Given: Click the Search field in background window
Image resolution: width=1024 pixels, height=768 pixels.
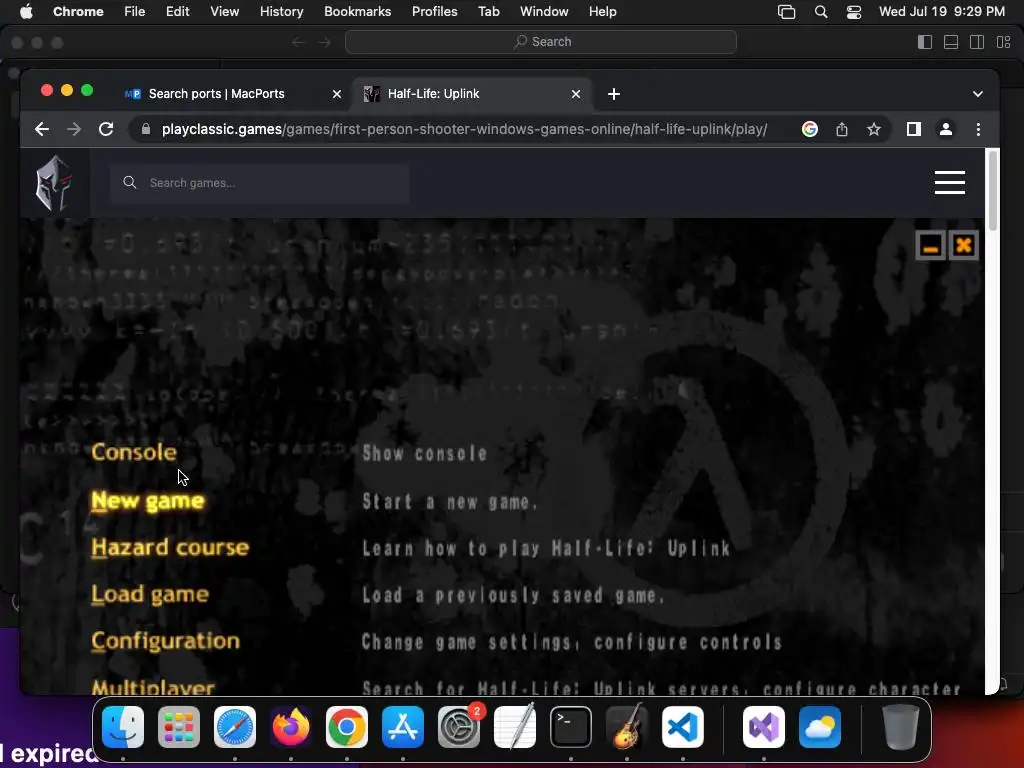Looking at the screenshot, I should coord(541,42).
